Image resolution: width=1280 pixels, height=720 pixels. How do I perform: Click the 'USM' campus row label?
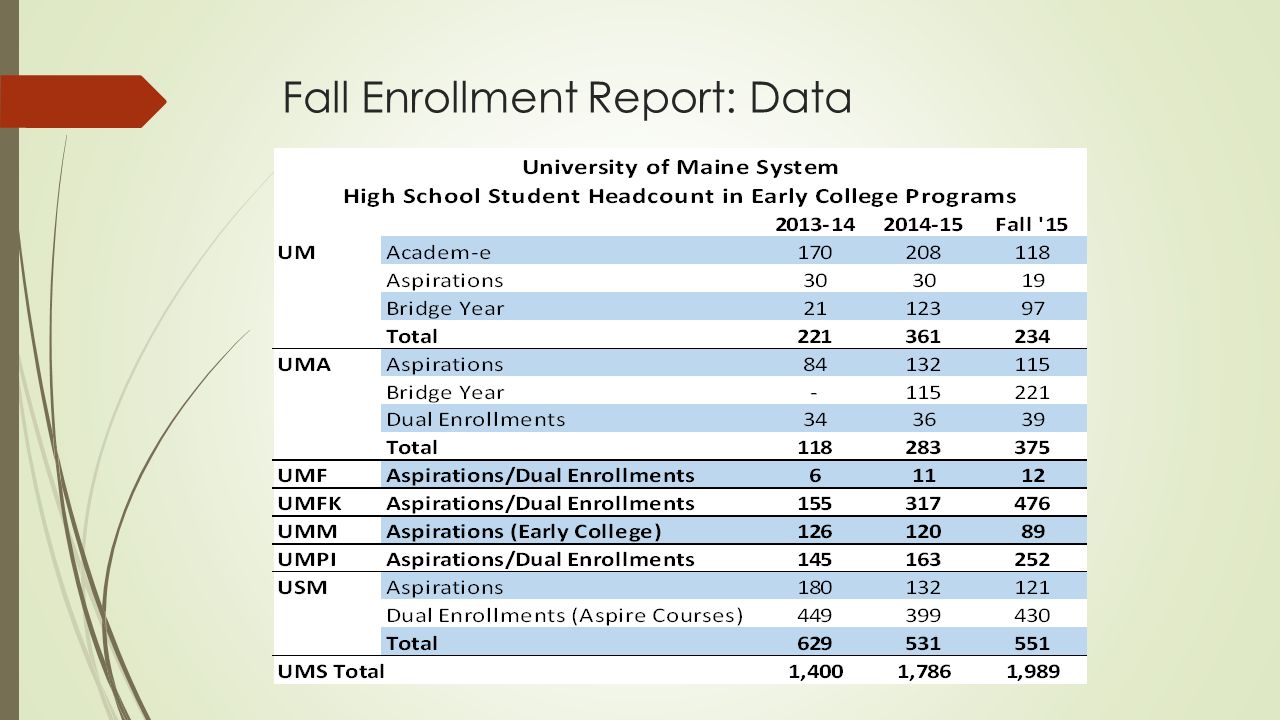pyautogui.click(x=302, y=586)
